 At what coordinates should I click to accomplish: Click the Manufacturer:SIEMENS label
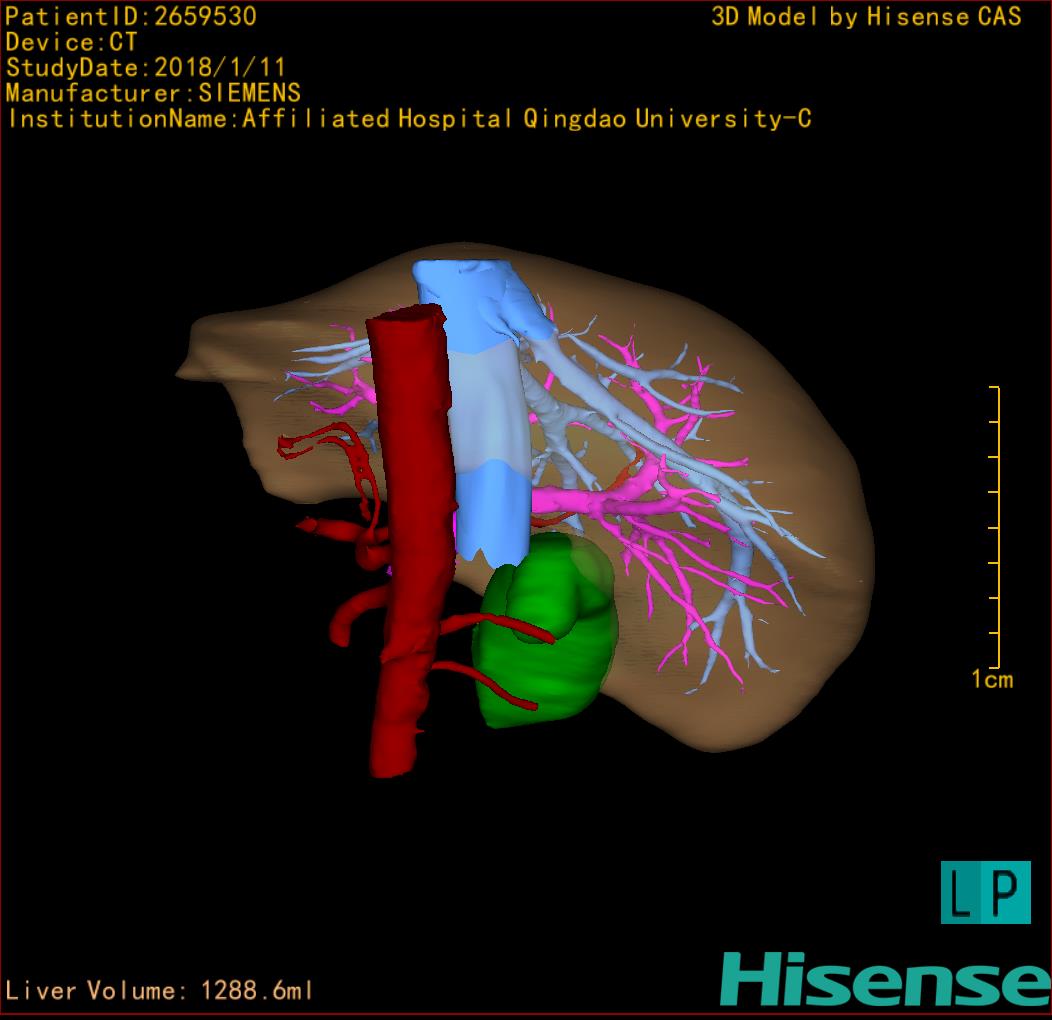pyautogui.click(x=153, y=93)
